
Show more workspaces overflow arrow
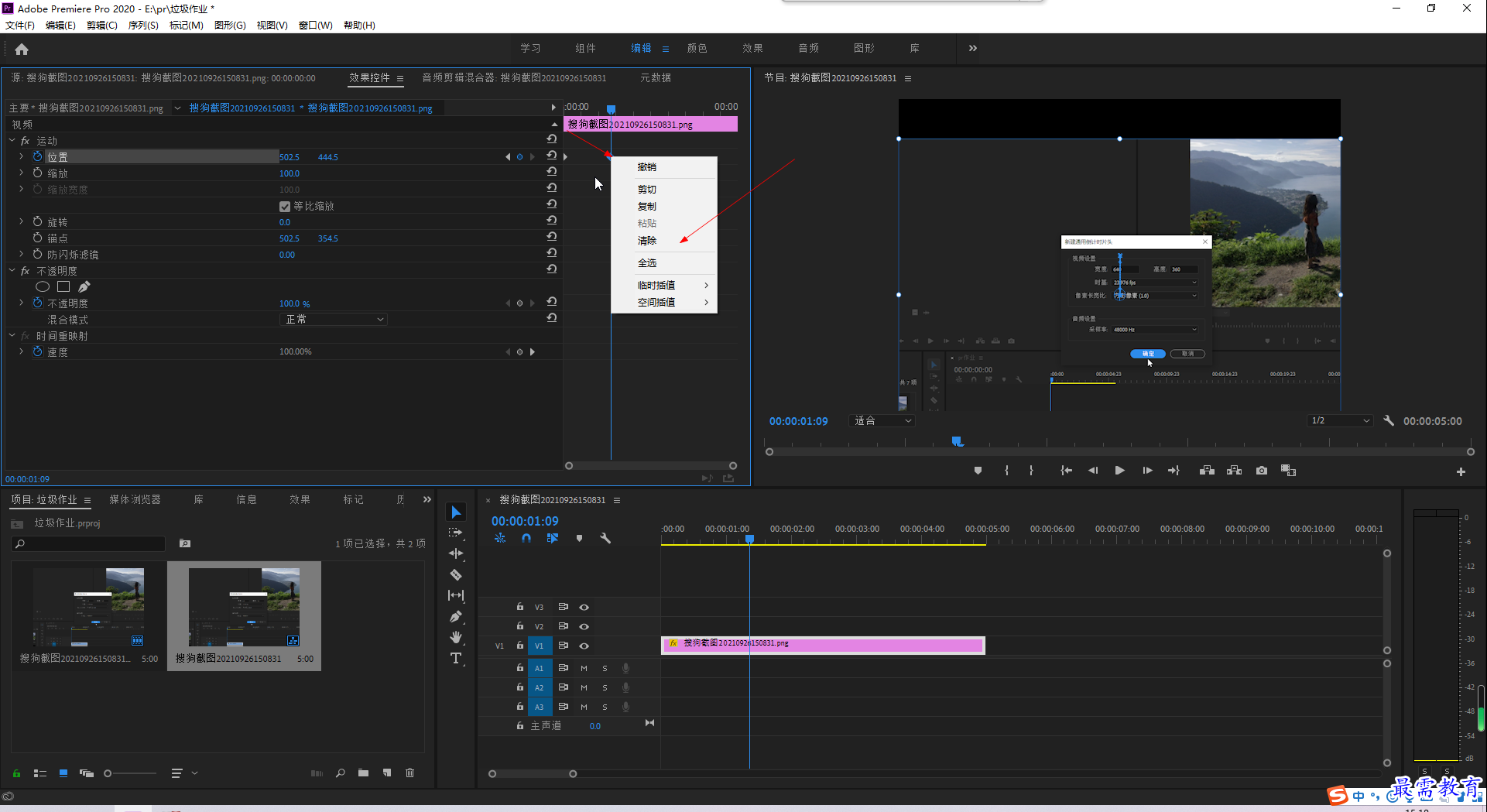(973, 48)
